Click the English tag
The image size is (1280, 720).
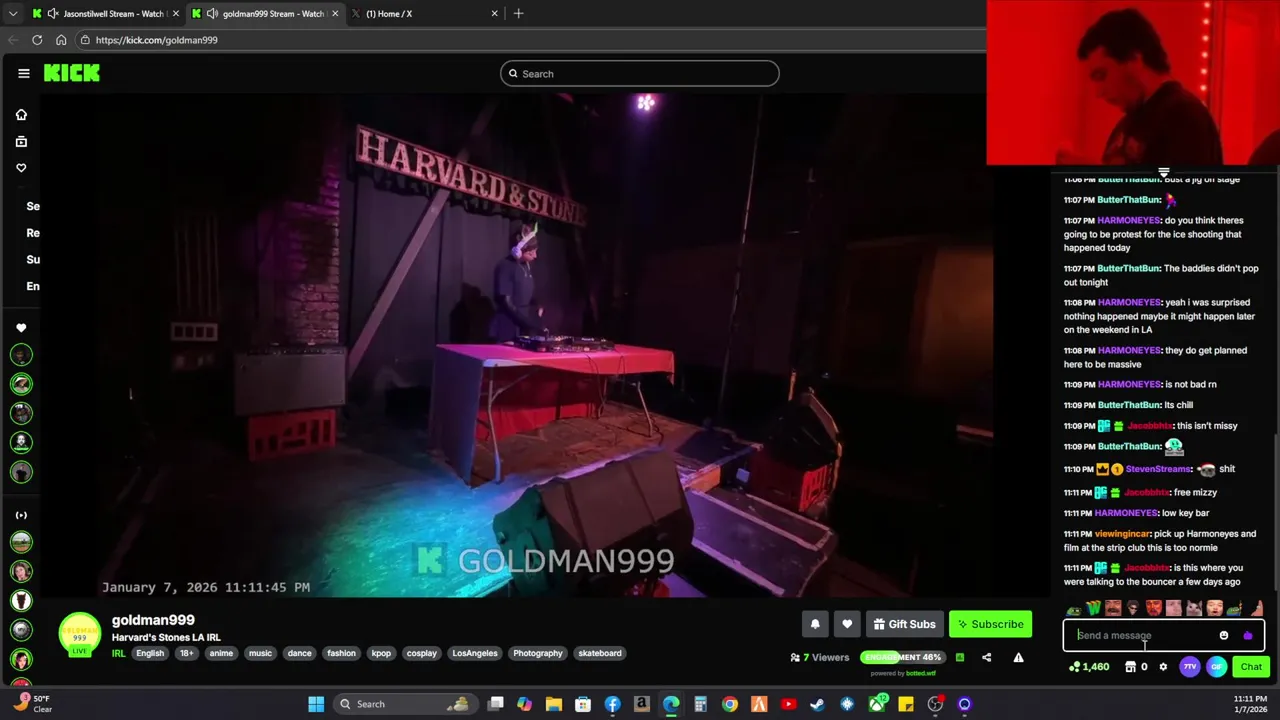click(150, 653)
